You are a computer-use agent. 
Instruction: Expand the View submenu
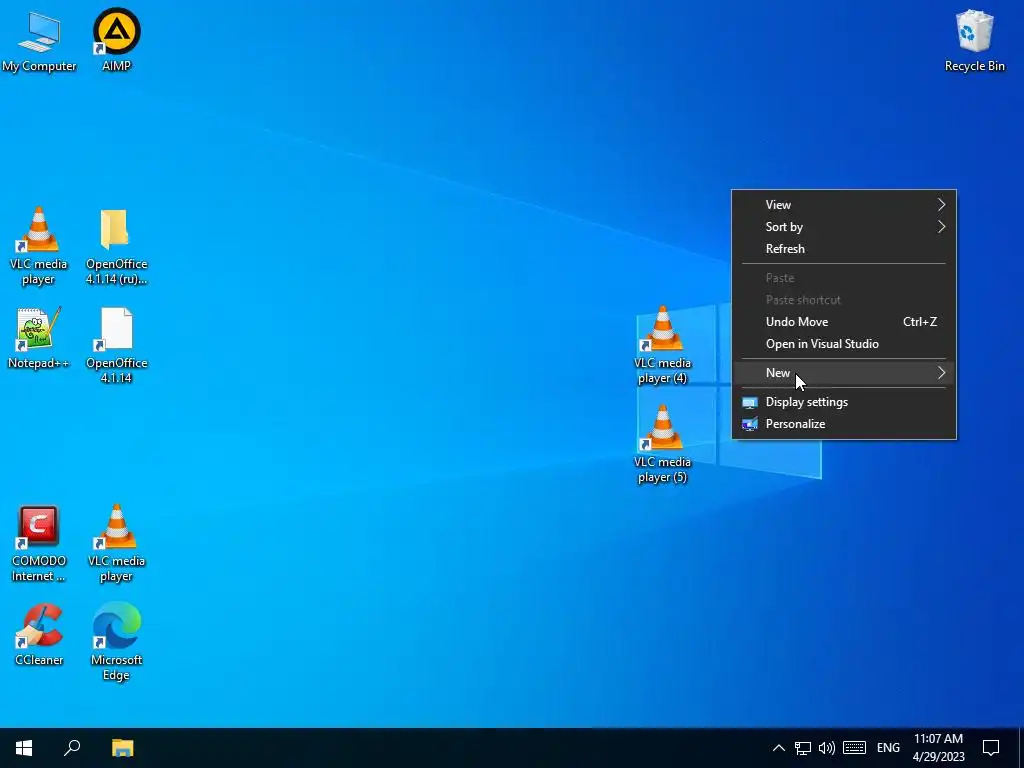click(x=844, y=204)
